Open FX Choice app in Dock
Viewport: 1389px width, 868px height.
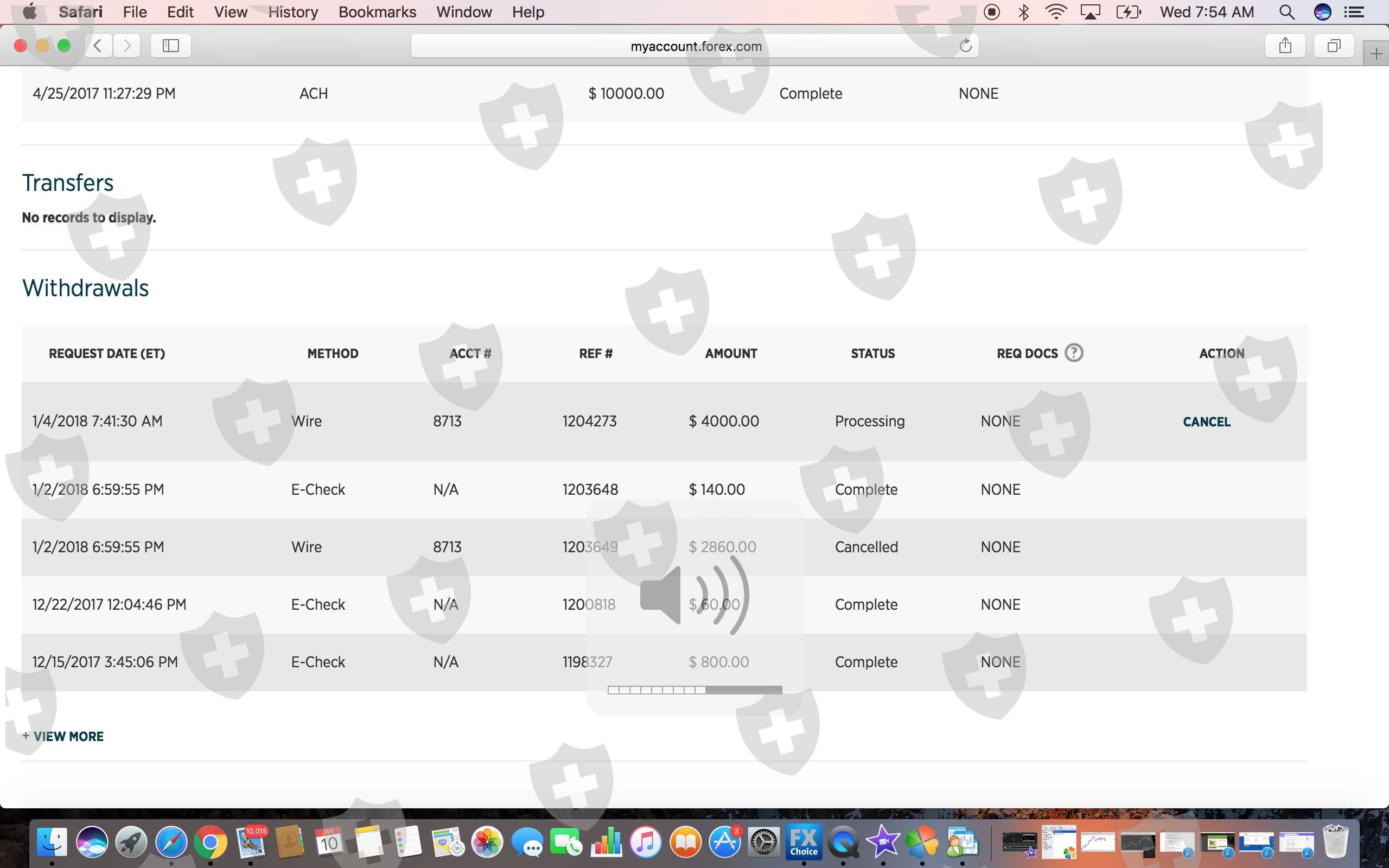(804, 842)
